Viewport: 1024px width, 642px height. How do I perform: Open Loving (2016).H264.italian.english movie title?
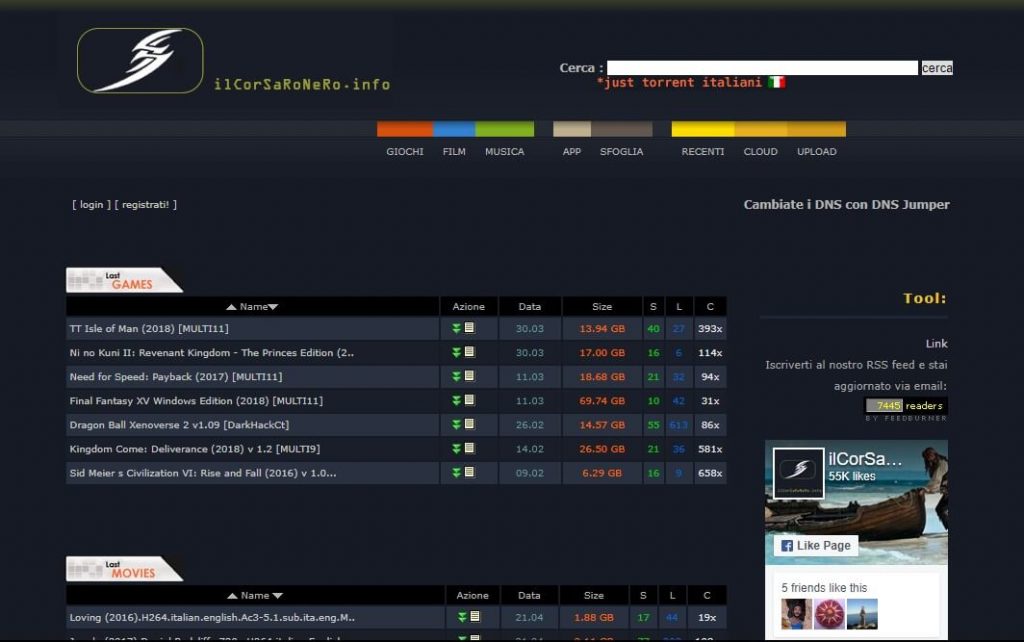click(212, 617)
